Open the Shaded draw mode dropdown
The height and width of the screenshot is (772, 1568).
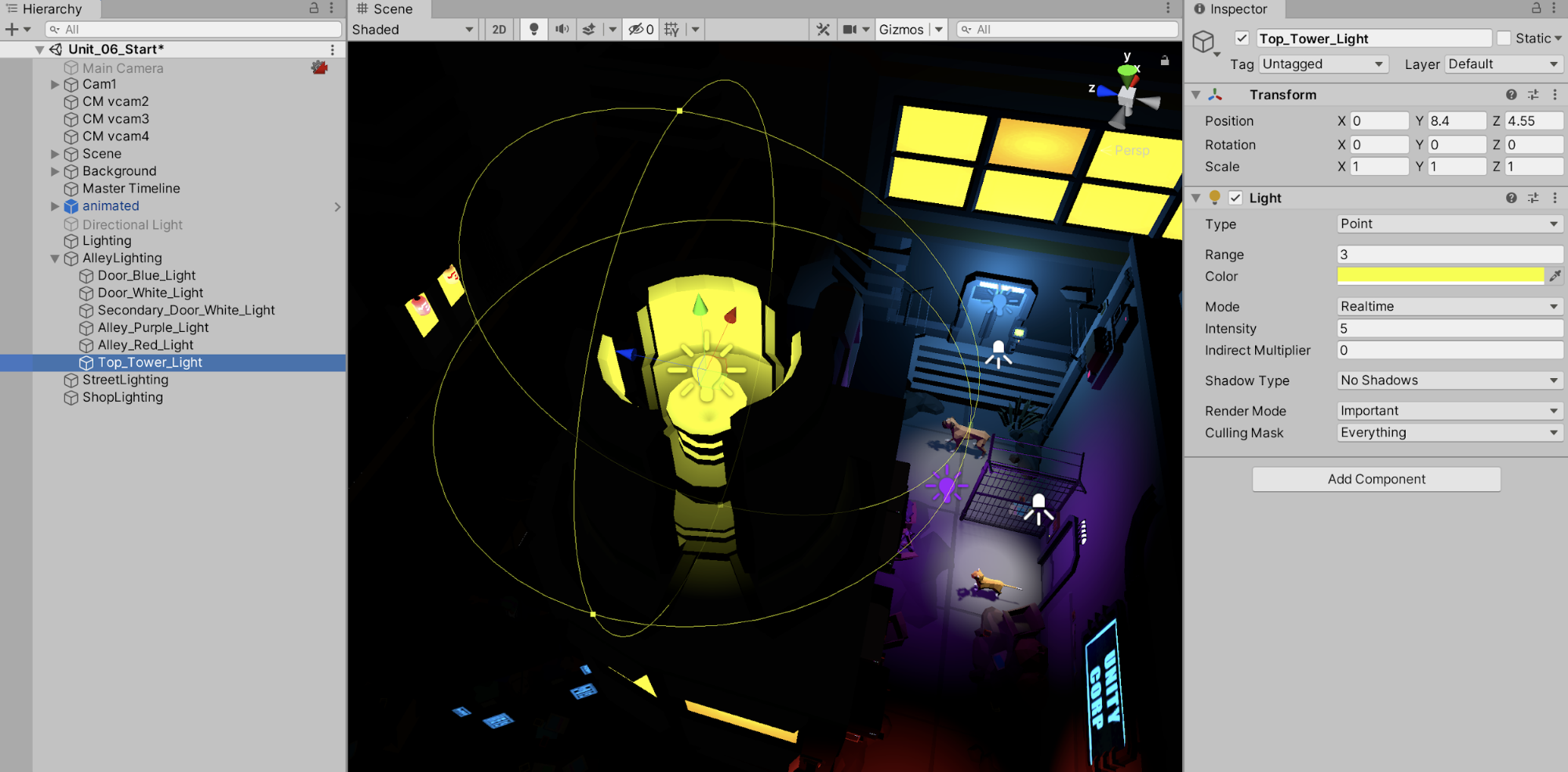pos(413,30)
